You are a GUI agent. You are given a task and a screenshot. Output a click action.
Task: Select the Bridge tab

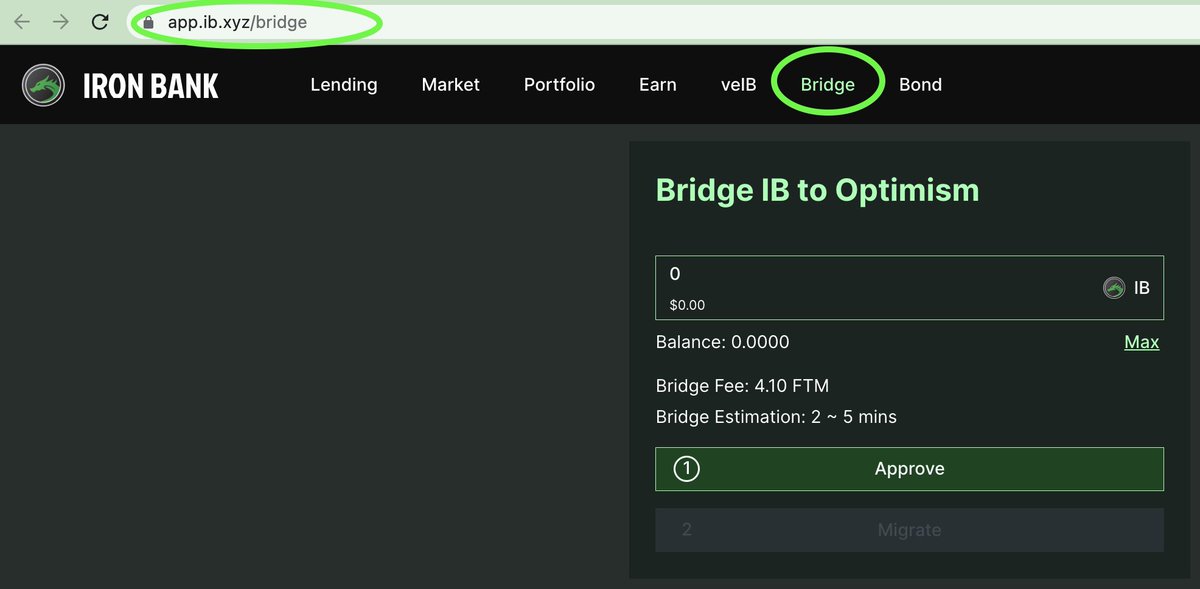pyautogui.click(x=828, y=85)
